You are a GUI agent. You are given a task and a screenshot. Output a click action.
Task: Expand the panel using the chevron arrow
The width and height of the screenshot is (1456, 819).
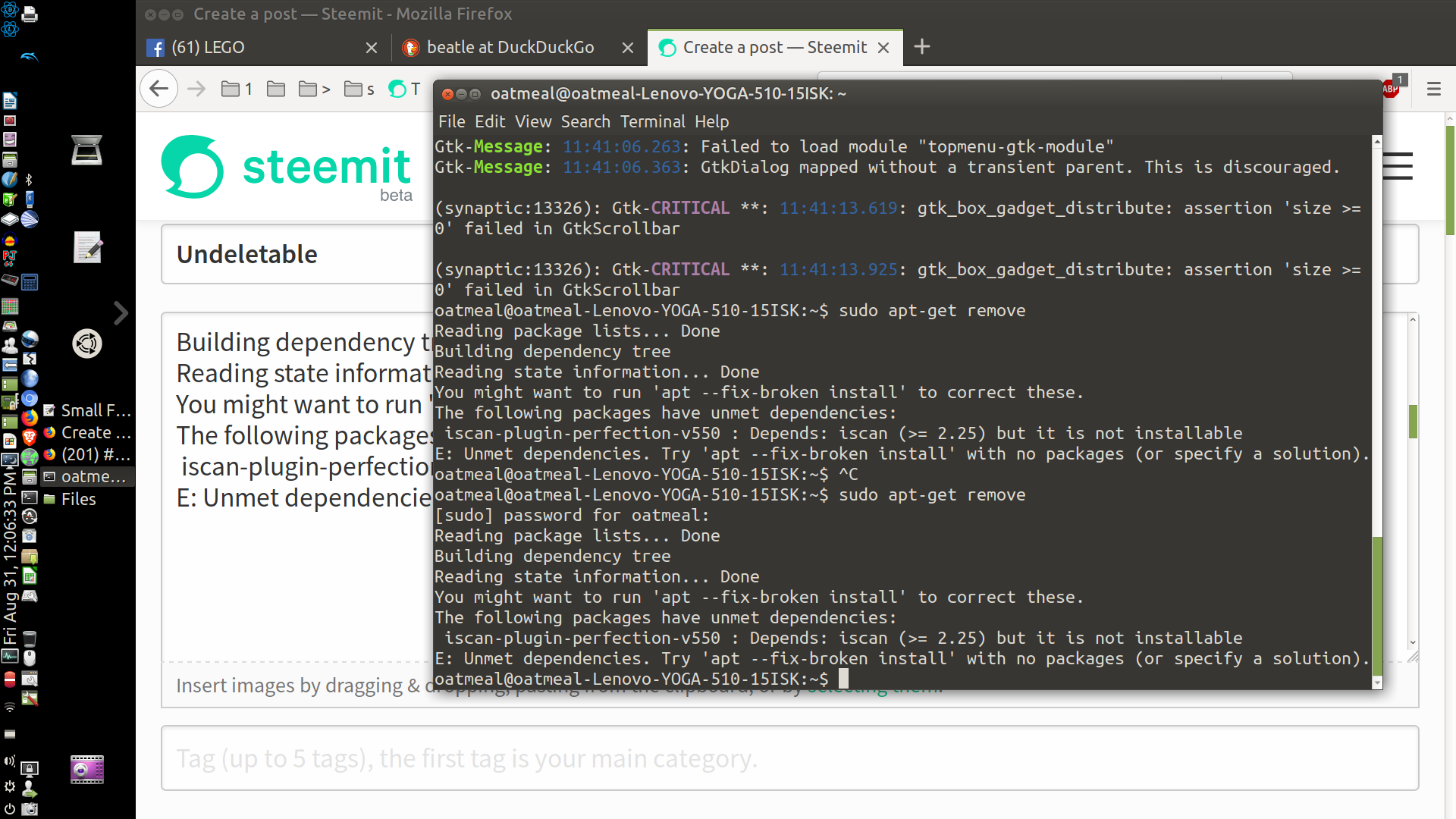(x=121, y=312)
